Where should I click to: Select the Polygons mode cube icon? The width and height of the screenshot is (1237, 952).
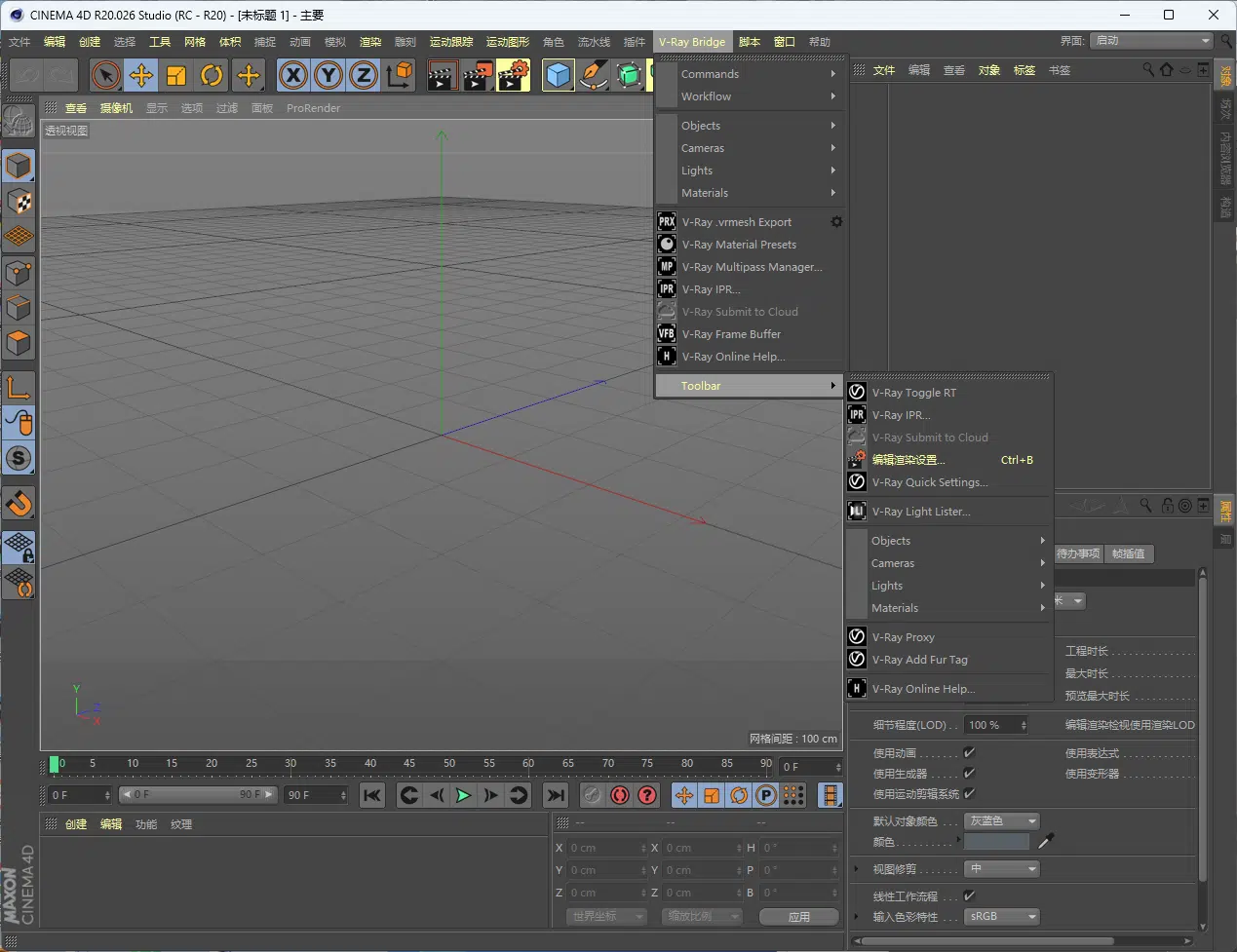[19, 343]
